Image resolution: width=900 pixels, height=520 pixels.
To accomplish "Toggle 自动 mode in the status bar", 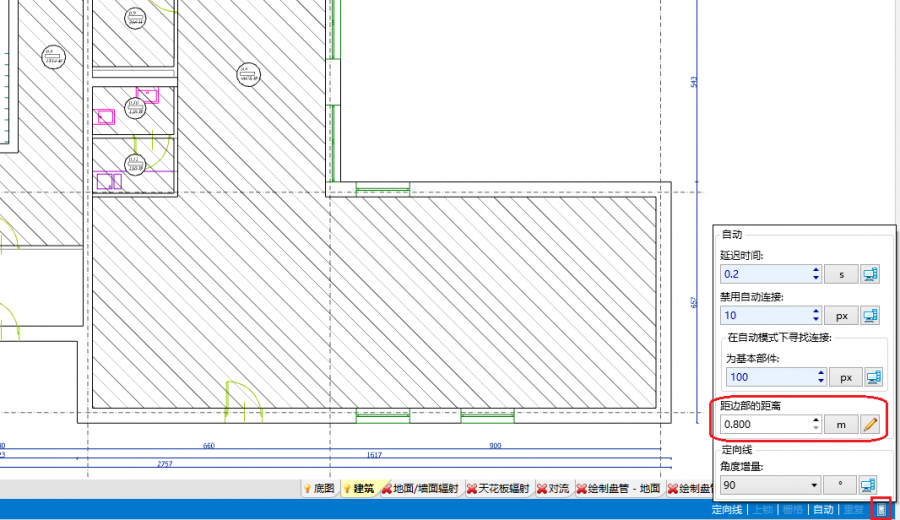I will coord(822,510).
